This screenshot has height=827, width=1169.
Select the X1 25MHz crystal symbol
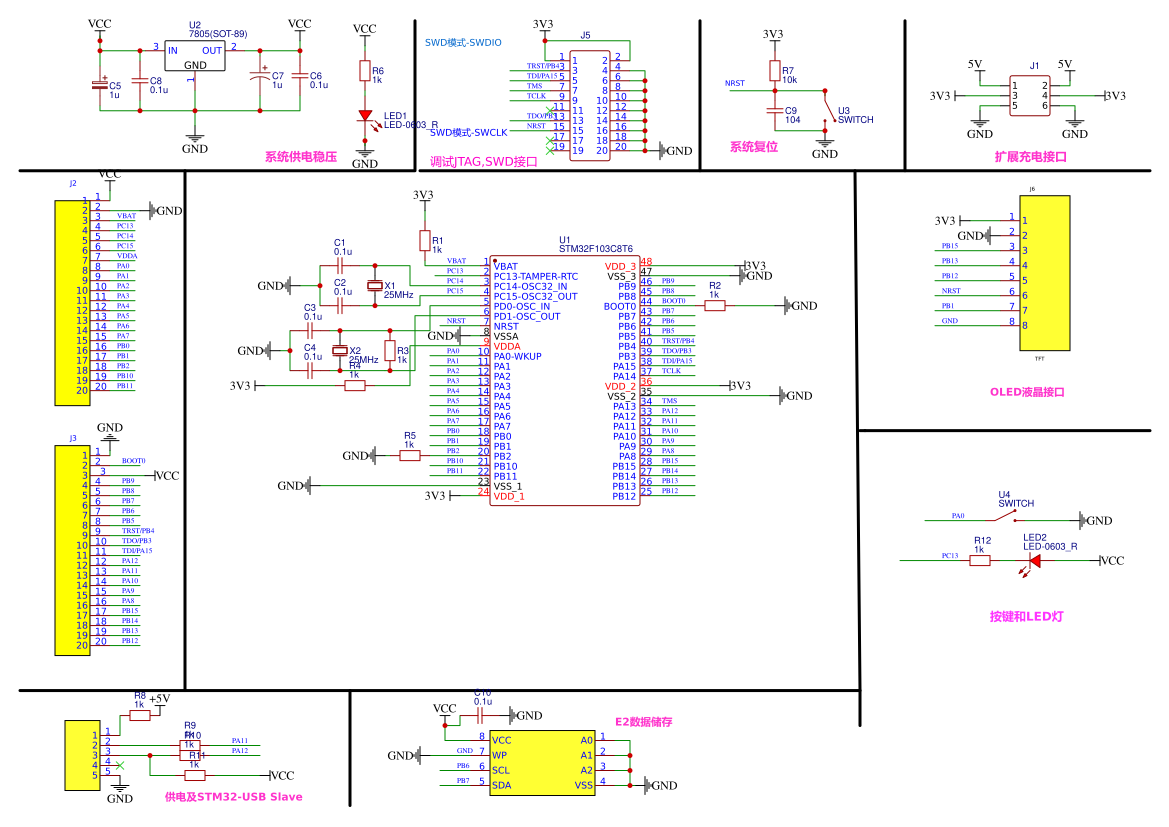pyautogui.click(x=375, y=287)
